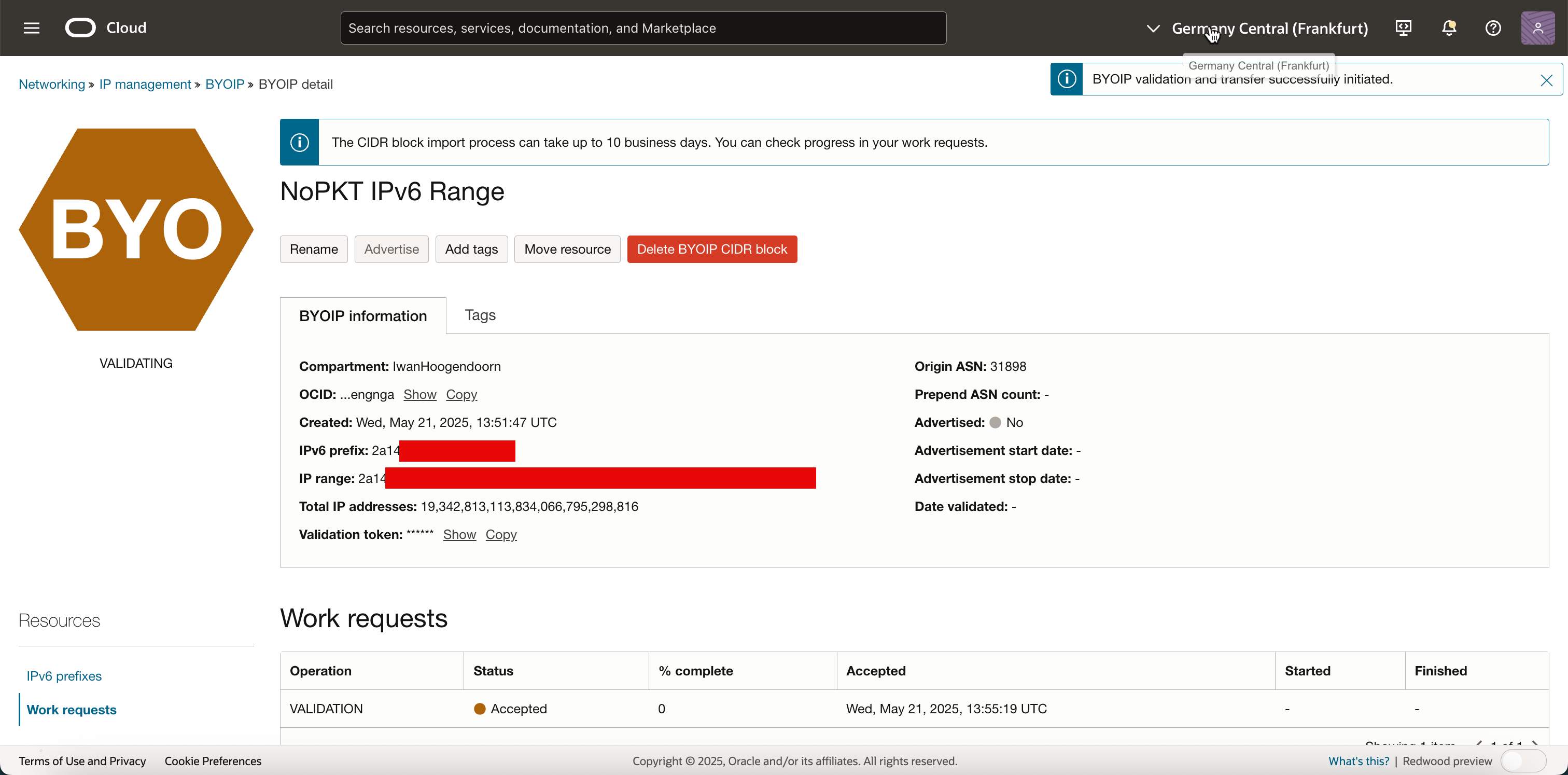Screen dimensions: 1568x775
Task: Switch to the Tags tab
Action: click(x=480, y=315)
